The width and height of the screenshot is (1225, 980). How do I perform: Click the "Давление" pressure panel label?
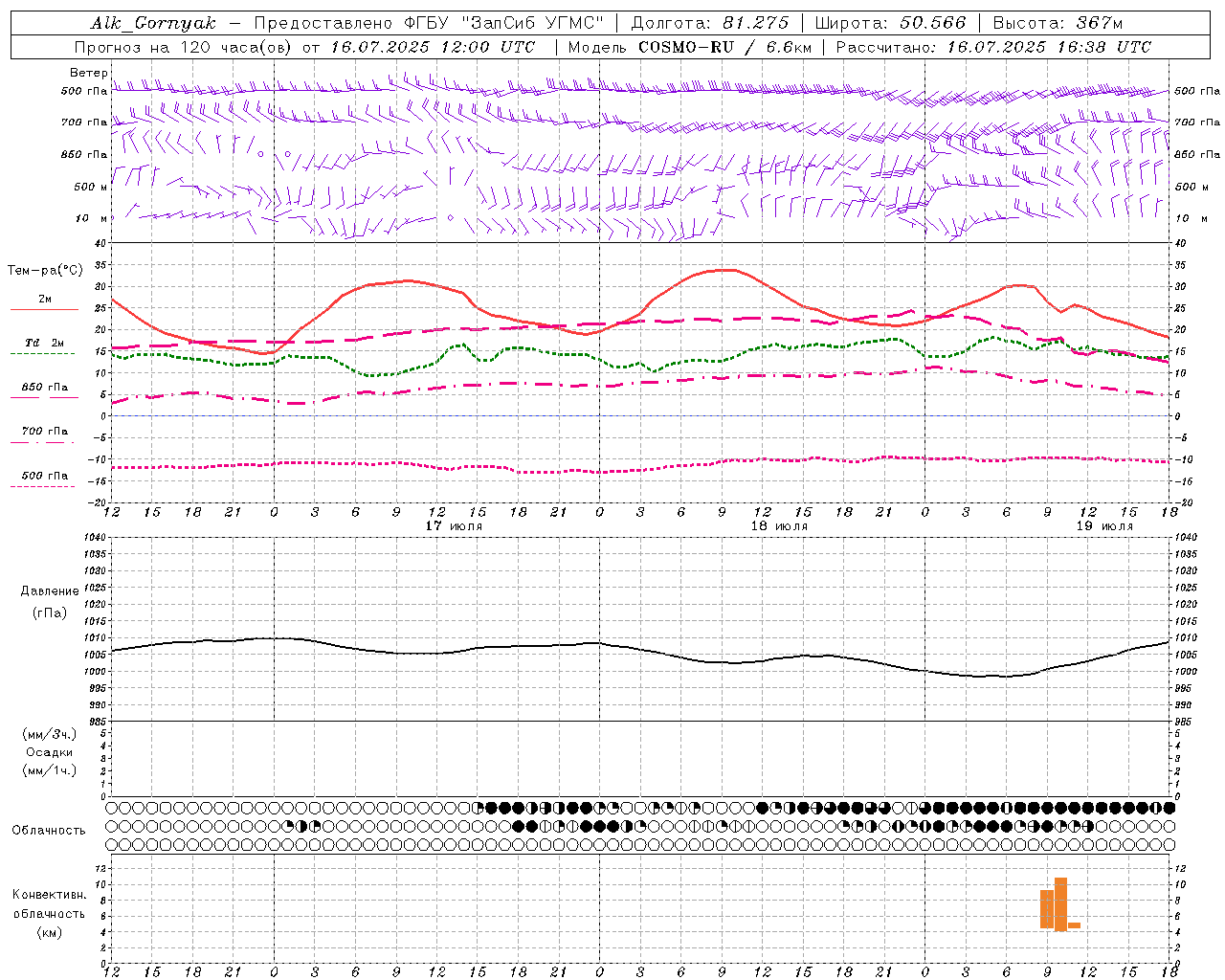pos(50,591)
